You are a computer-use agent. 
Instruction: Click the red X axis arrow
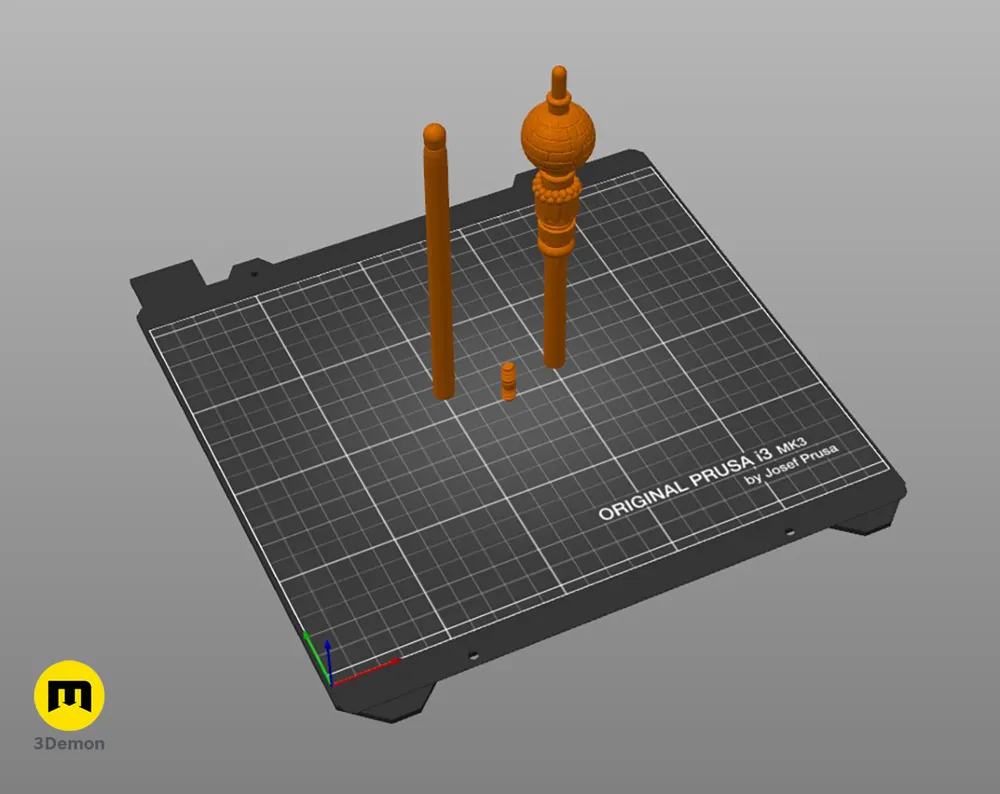point(365,672)
